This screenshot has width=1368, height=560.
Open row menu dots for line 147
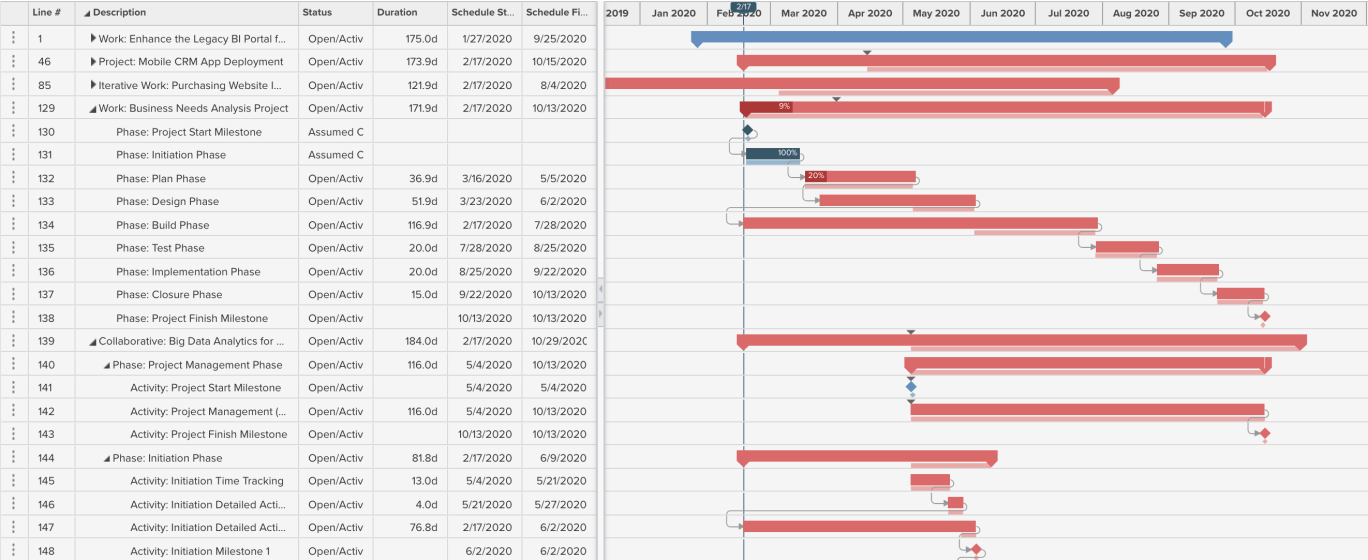13,527
